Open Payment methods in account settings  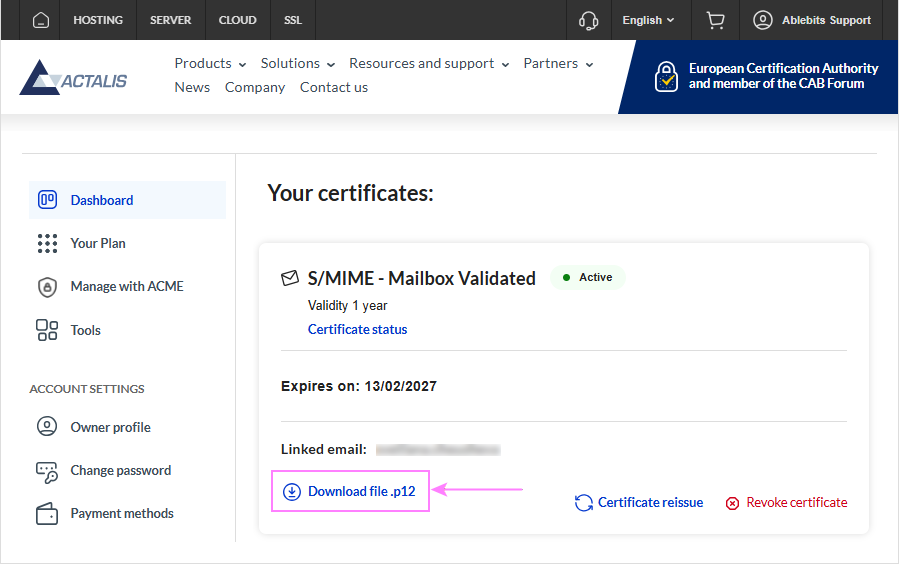click(x=121, y=513)
